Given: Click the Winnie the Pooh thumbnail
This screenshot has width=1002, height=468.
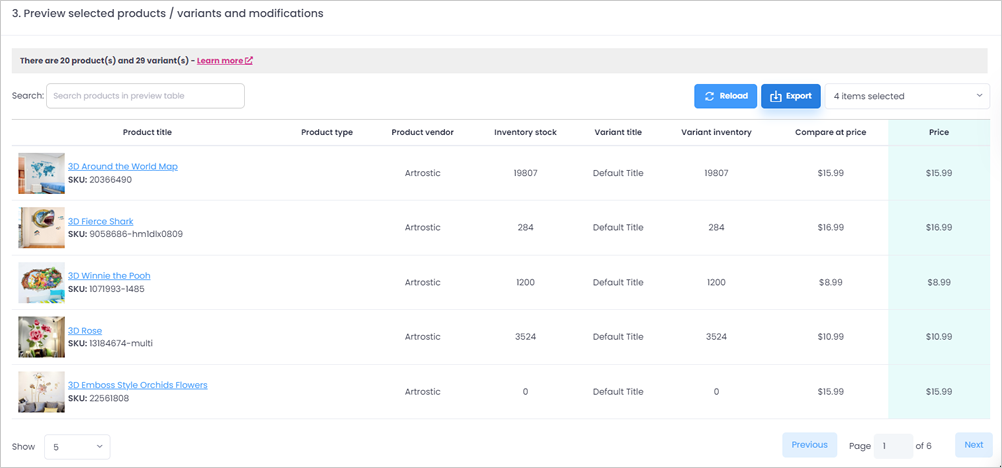Looking at the screenshot, I should (42, 283).
